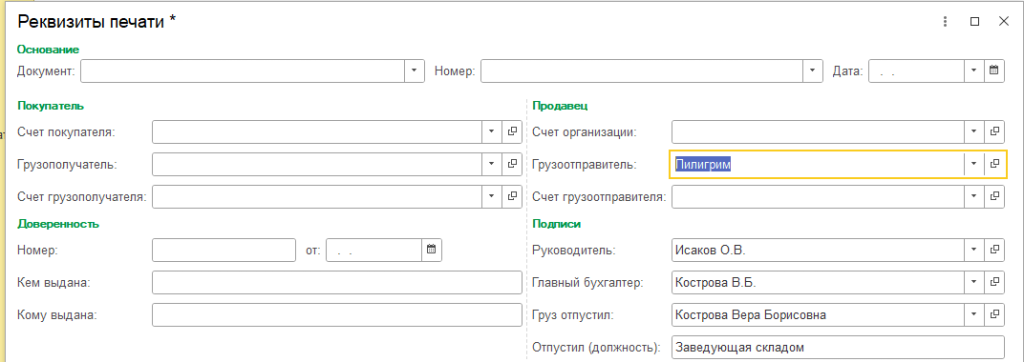The height and width of the screenshot is (362, 1024).
Task: Expand the Груз отпустил dropdown
Action: click(x=974, y=314)
